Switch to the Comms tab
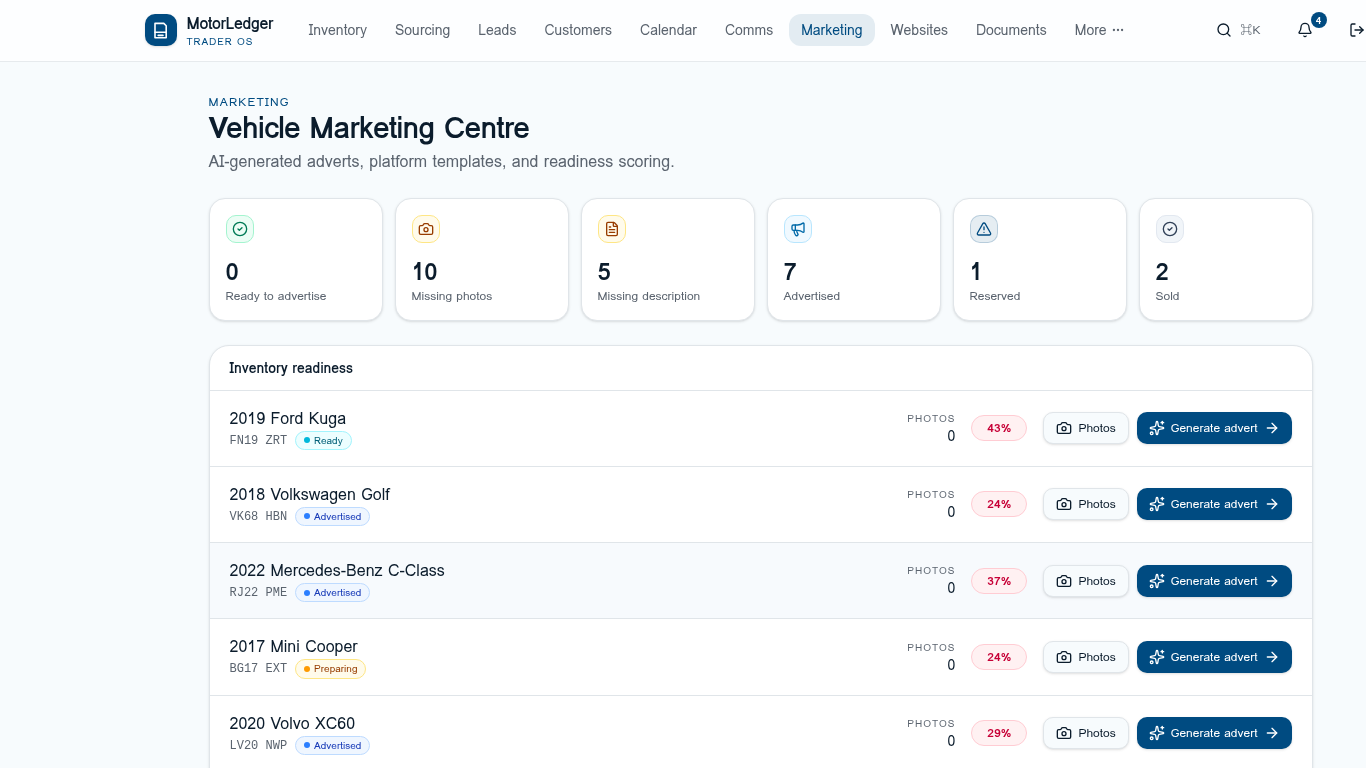This screenshot has width=1366, height=768. click(749, 30)
